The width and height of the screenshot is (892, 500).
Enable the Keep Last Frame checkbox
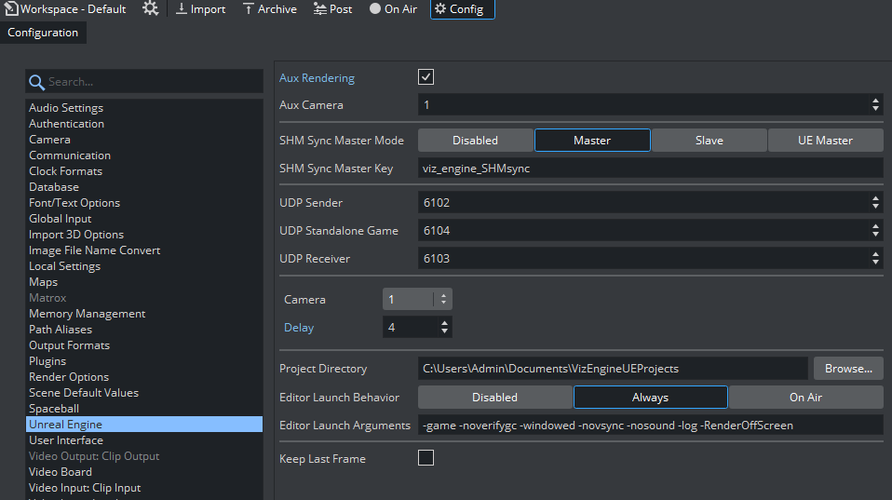(426, 458)
